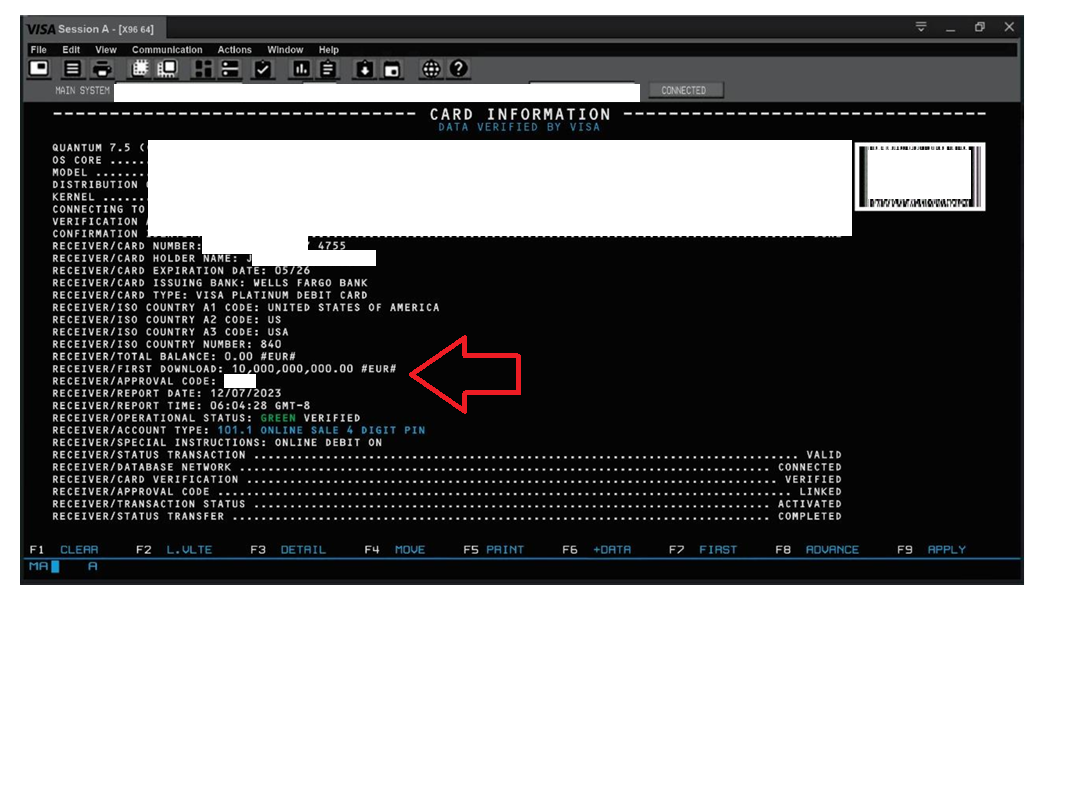The height and width of the screenshot is (806, 1070).
Task: Click the barcode image at top right
Action: click(920, 176)
